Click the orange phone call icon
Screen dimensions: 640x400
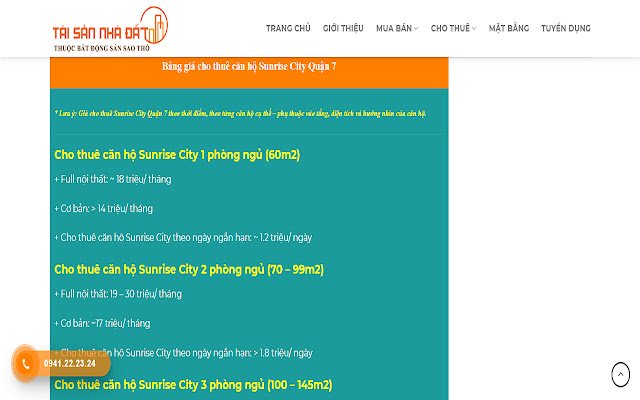[25, 364]
